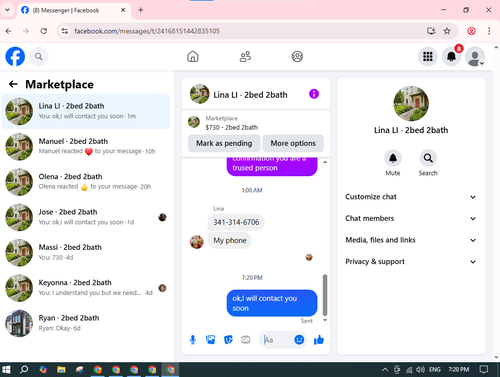Go back using the Marketplace back arrow
The width and height of the screenshot is (500, 377).
coord(13,84)
